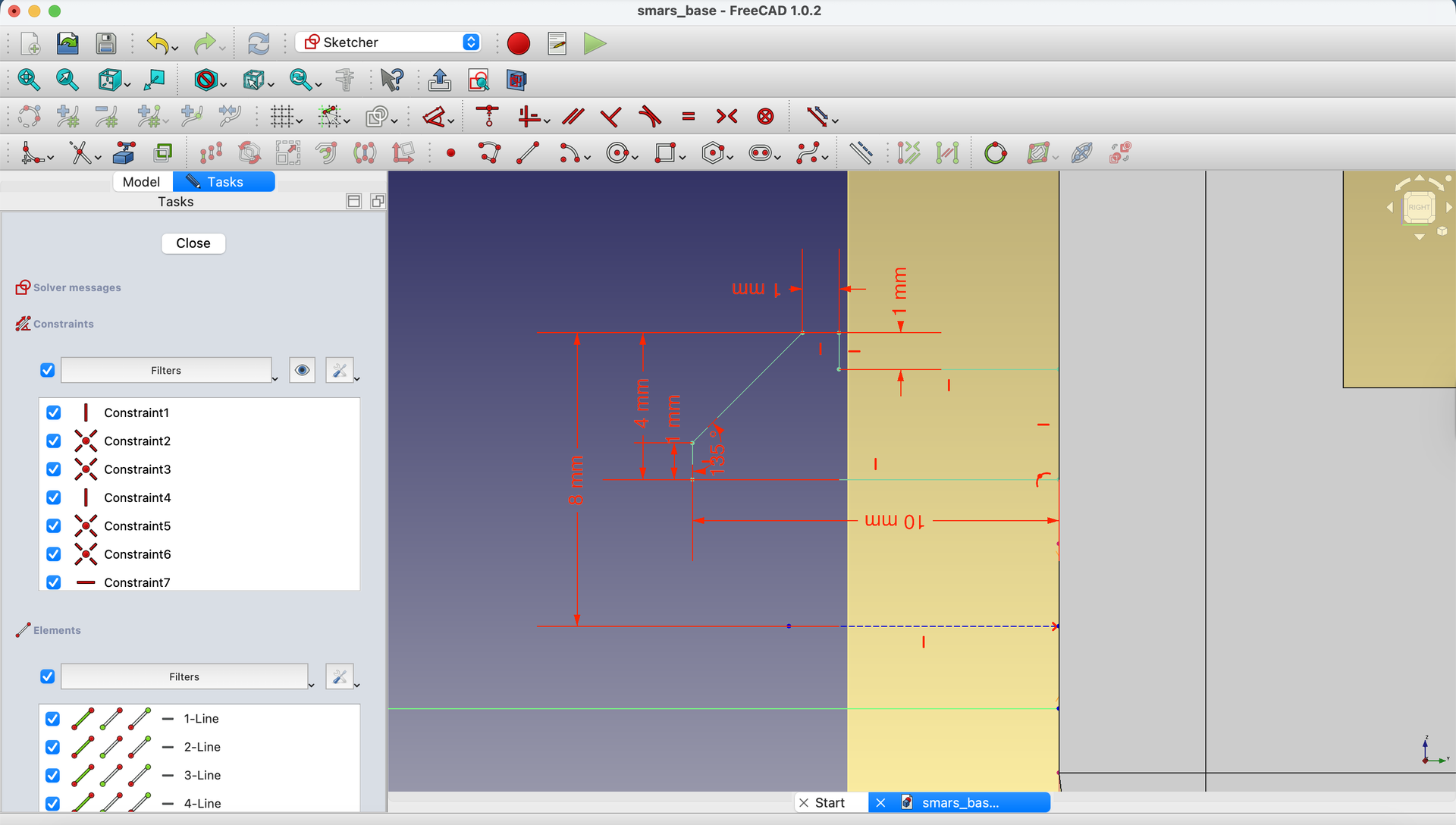Viewport: 1456px width, 825px height.
Task: Toggle the constraints Filters checkbox
Action: click(47, 370)
